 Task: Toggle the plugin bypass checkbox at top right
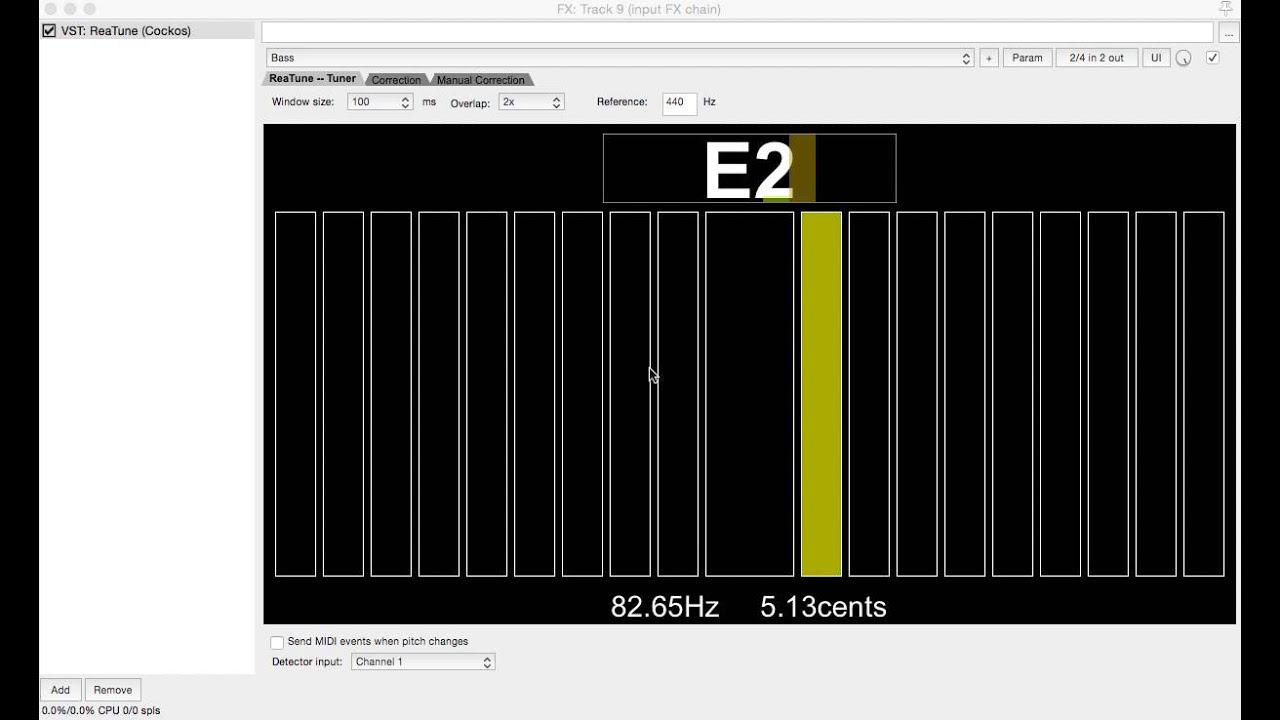coord(1213,58)
